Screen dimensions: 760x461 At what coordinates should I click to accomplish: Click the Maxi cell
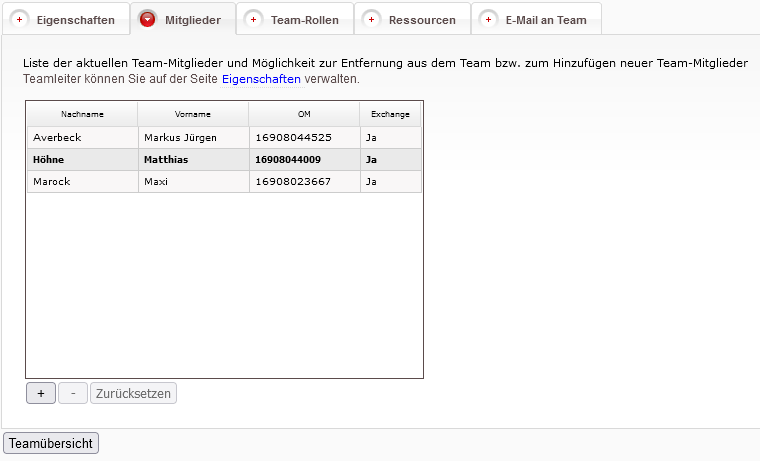tap(194, 182)
